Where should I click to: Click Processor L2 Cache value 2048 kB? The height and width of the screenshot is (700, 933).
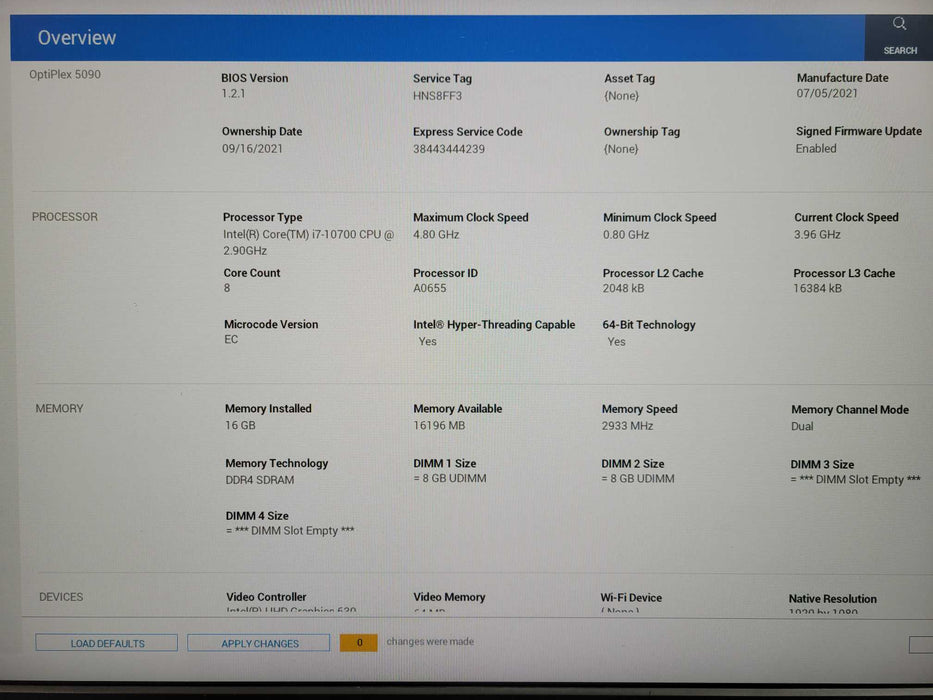tap(623, 288)
